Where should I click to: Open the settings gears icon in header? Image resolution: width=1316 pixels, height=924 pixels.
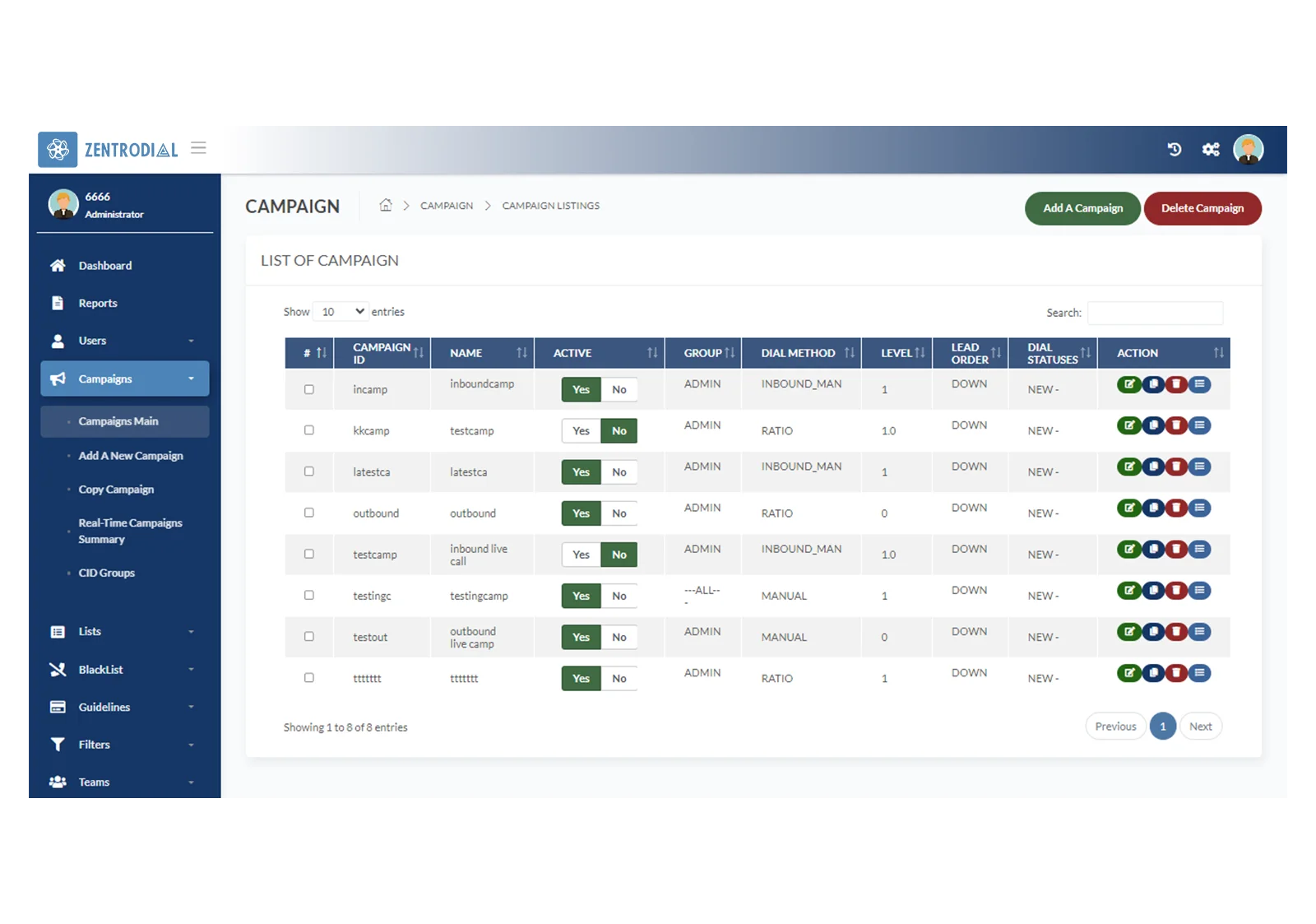[x=1211, y=149]
